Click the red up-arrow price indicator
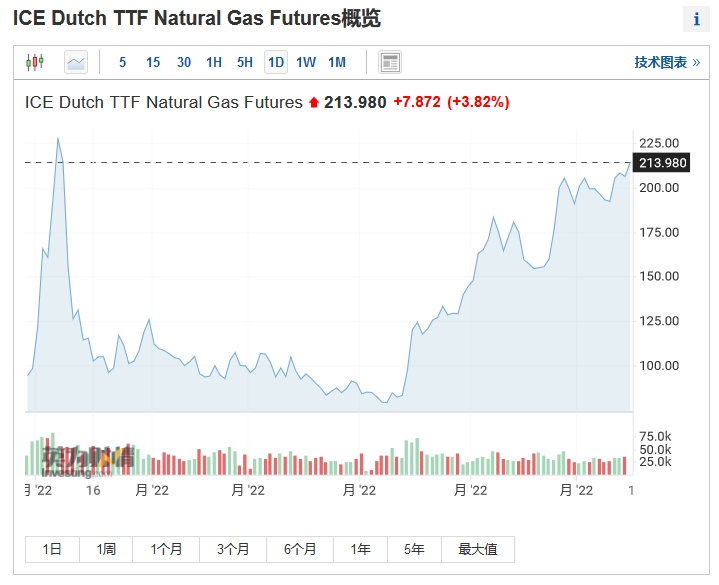This screenshot has width=719, height=585. tap(314, 102)
